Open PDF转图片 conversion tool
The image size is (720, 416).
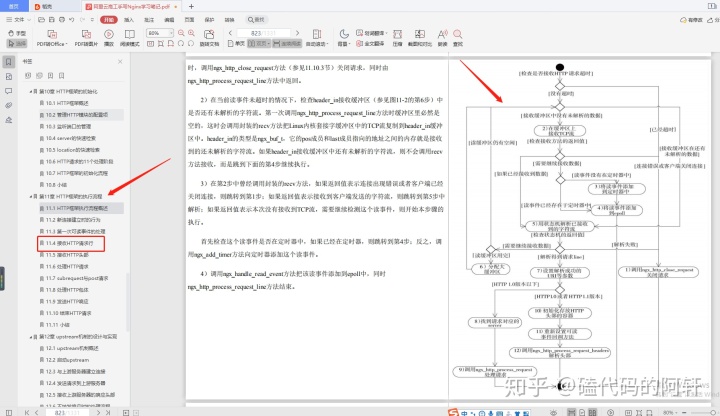click(x=86, y=38)
